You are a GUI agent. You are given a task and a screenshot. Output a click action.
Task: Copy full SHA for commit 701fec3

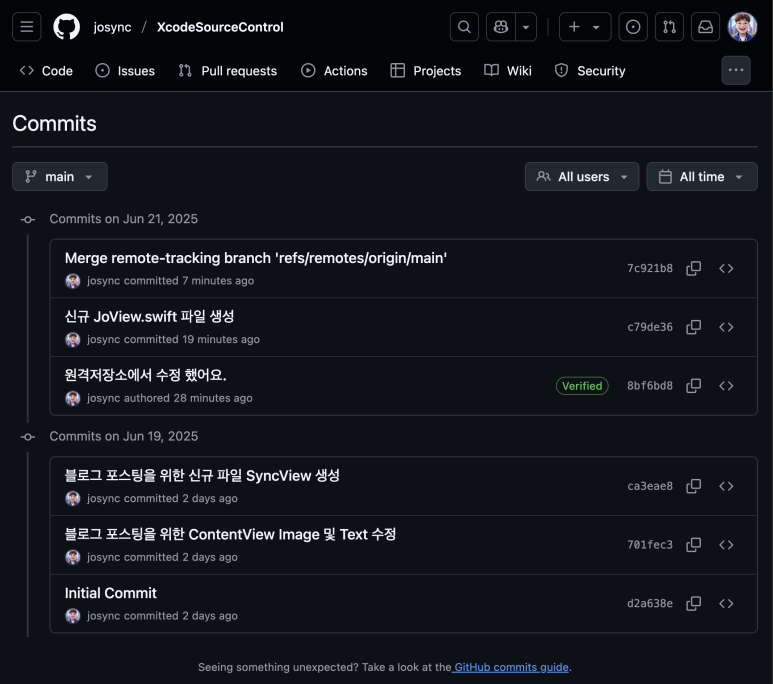pos(694,545)
